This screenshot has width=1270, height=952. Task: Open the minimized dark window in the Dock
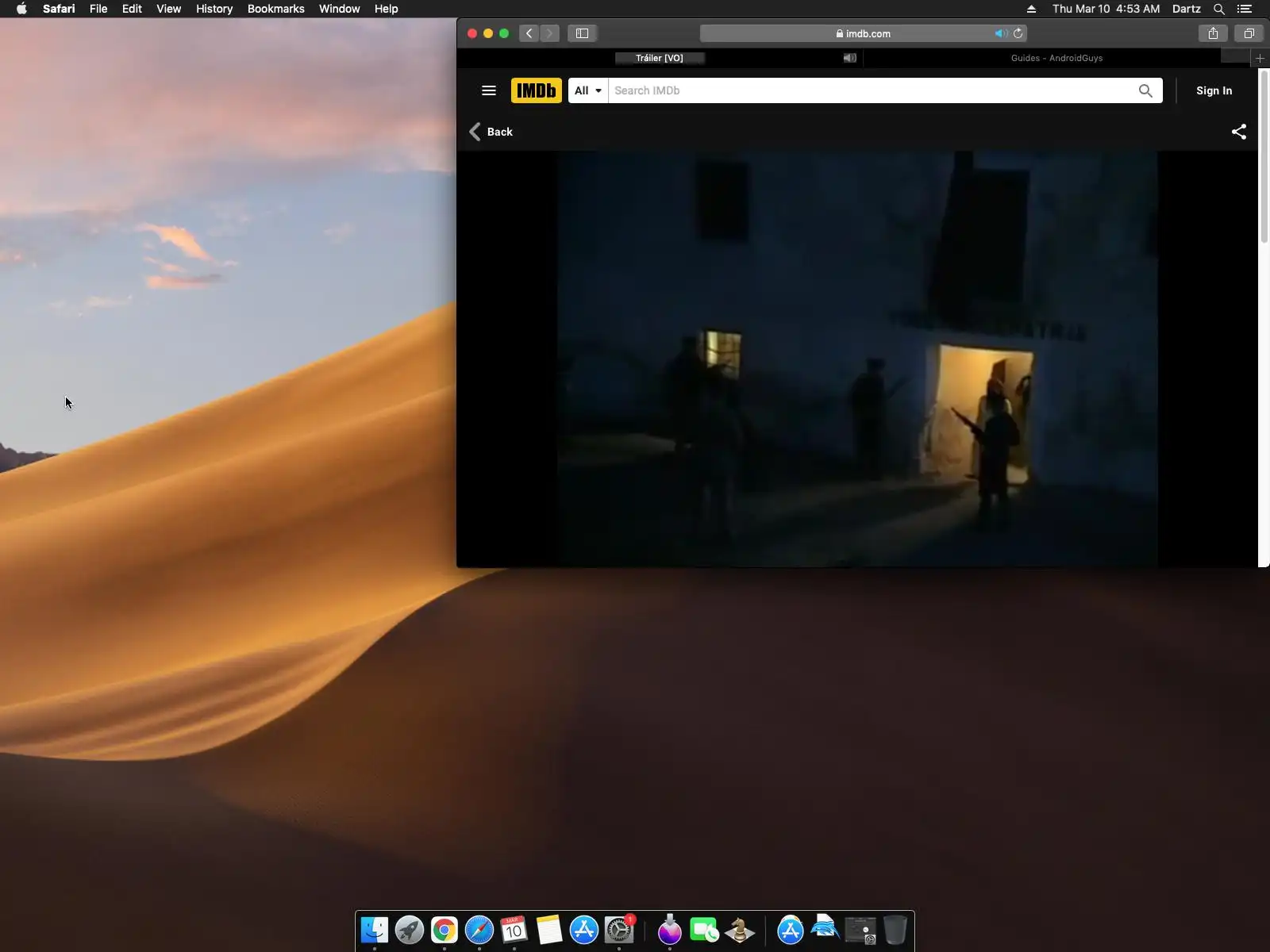[860, 930]
